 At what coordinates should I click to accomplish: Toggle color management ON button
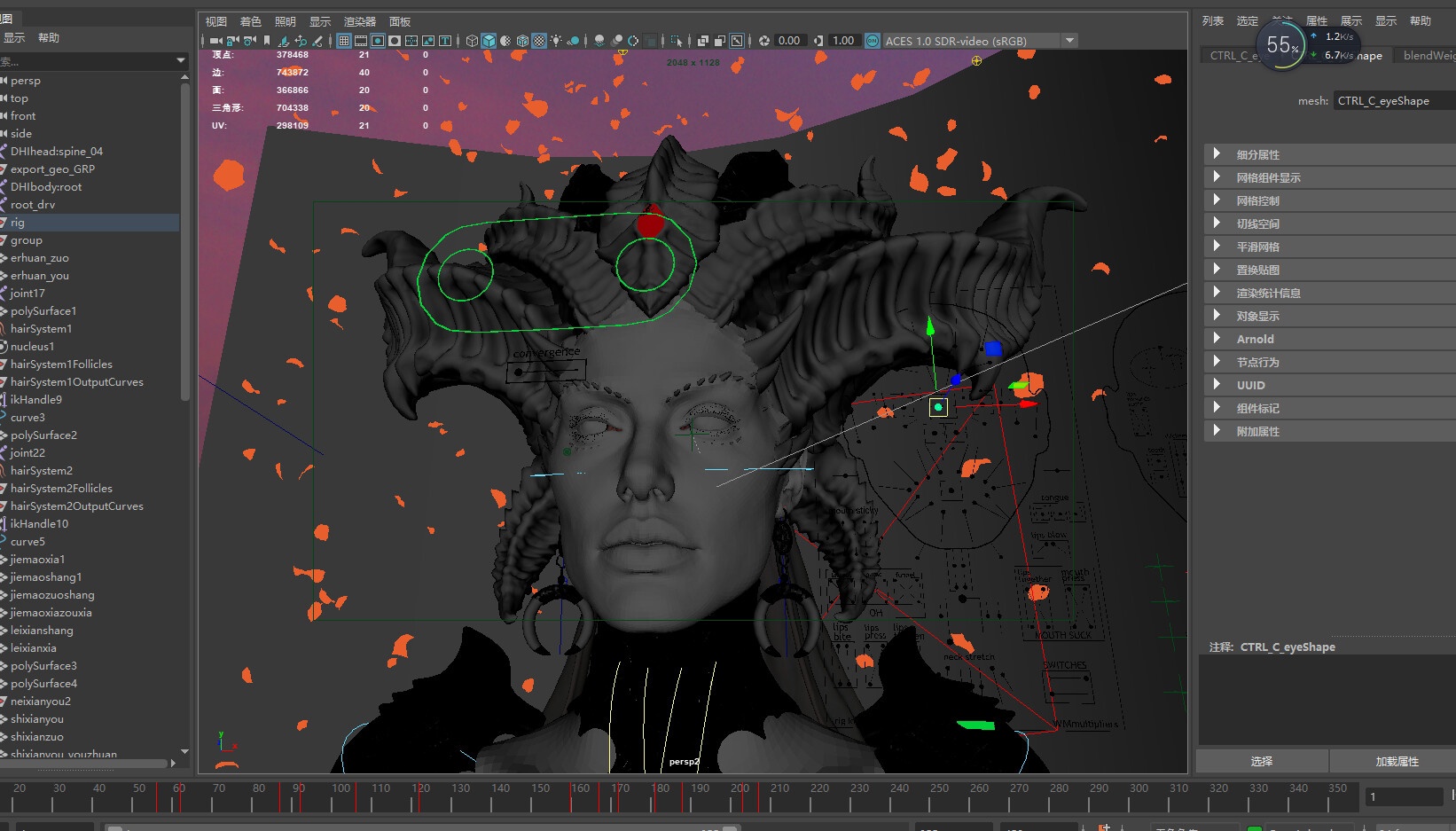[x=872, y=41]
